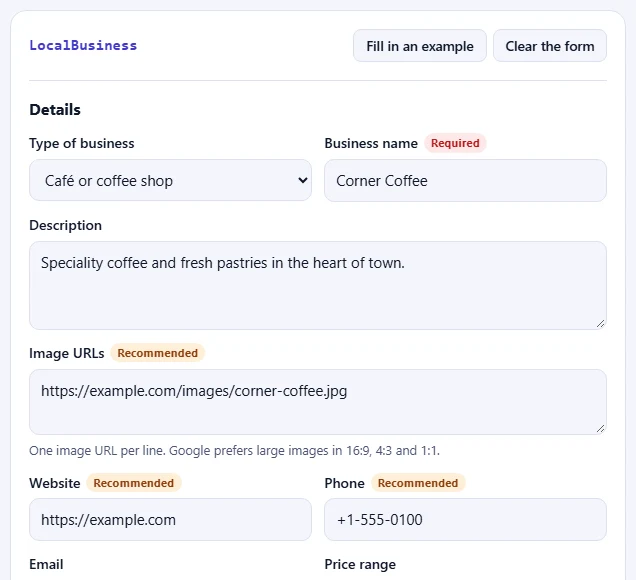This screenshot has height=580, width=636.
Task: Click the 'One image URL per line' hint
Action: click(234, 451)
